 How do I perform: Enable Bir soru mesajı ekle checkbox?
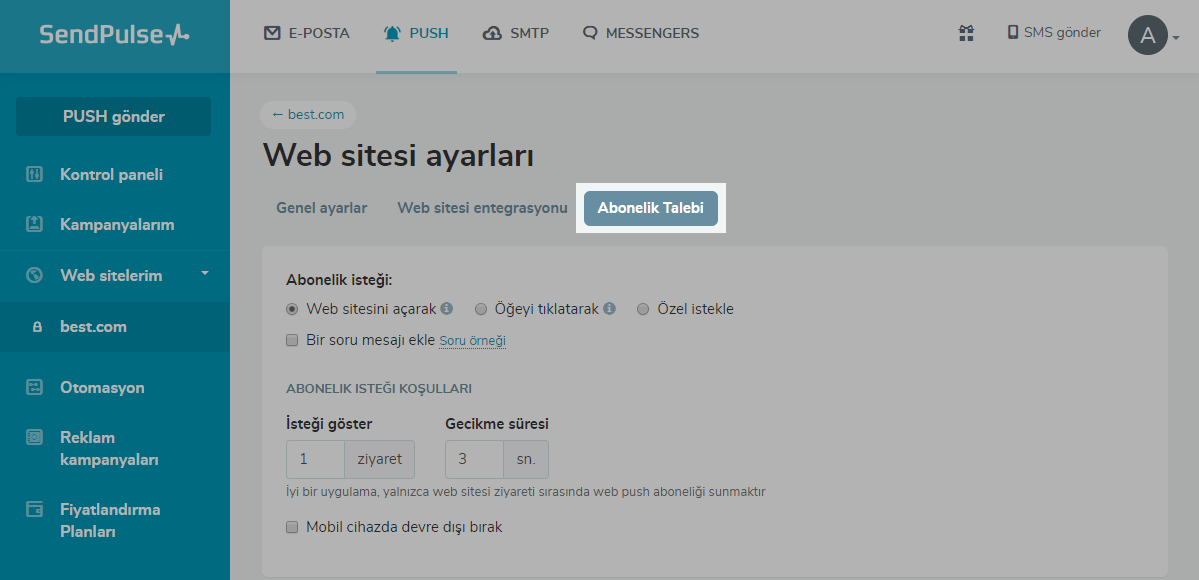[x=291, y=341]
